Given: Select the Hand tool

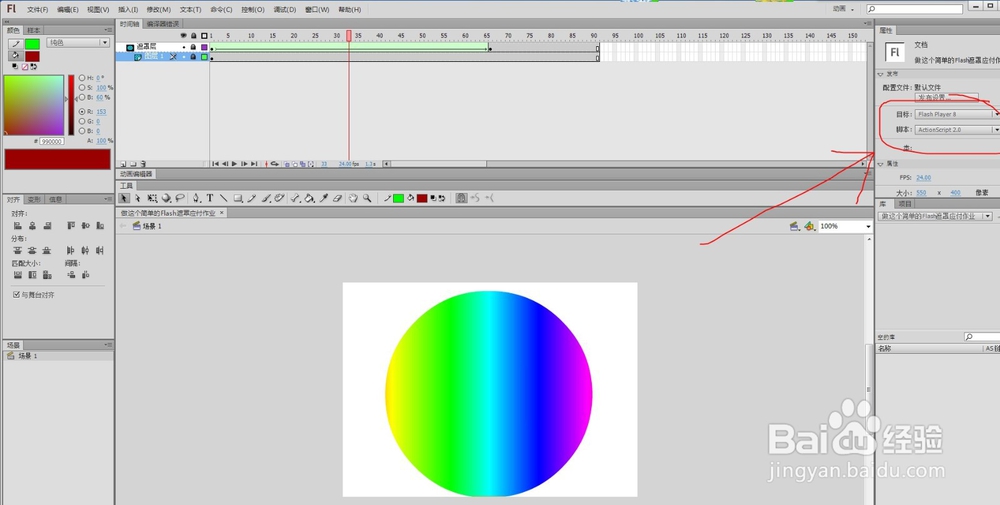Looking at the screenshot, I should click(353, 198).
